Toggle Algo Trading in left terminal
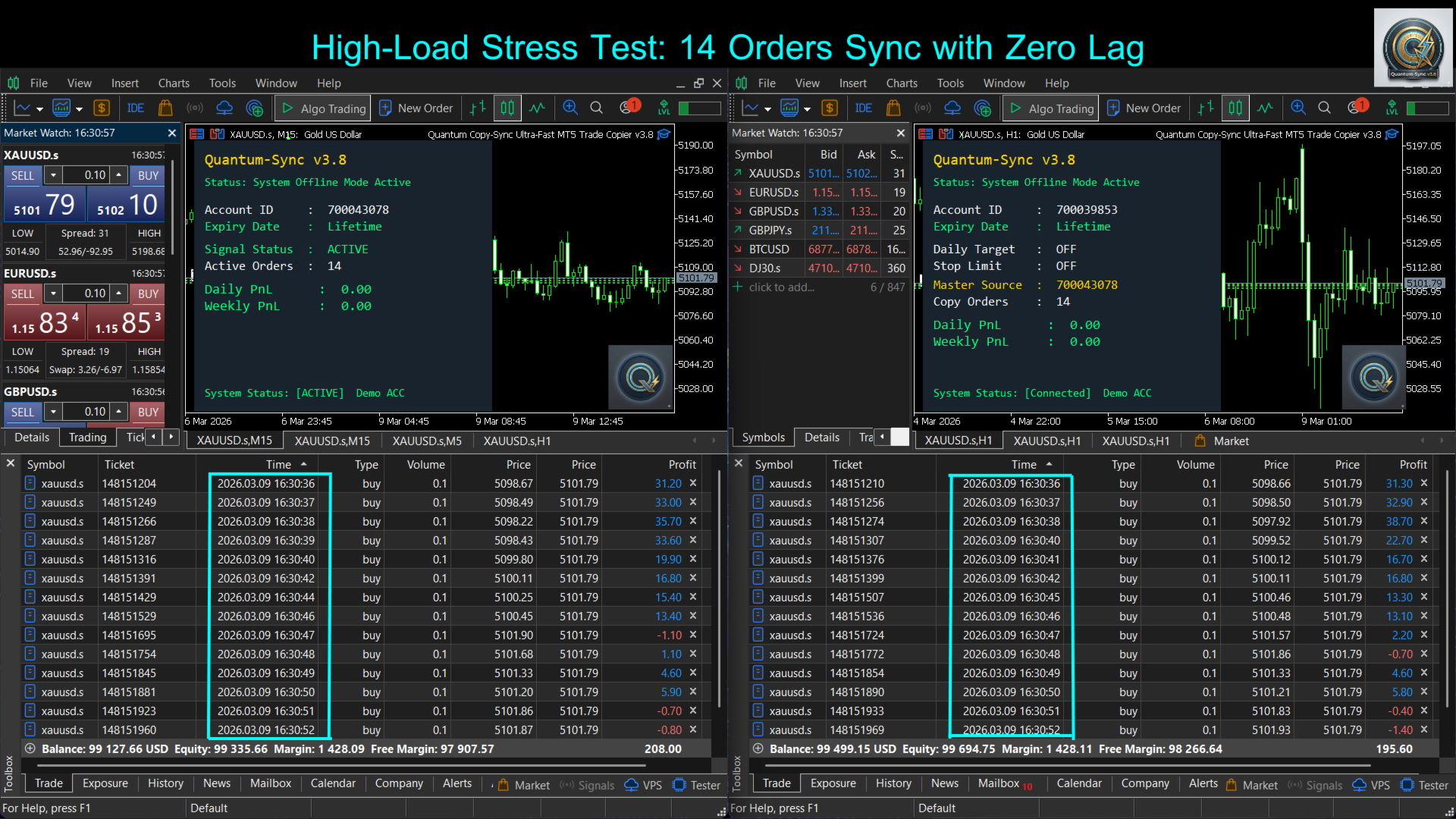Viewport: 1456px width, 819px height. click(324, 108)
